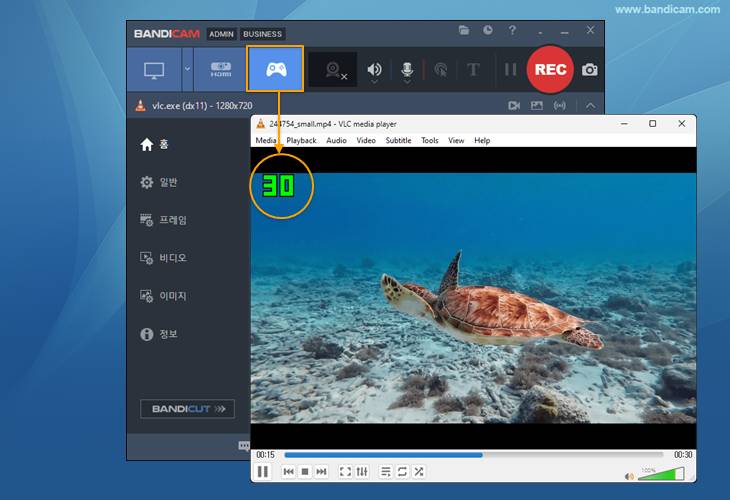
Task: Select HDMI device recording mode
Action: click(220, 70)
